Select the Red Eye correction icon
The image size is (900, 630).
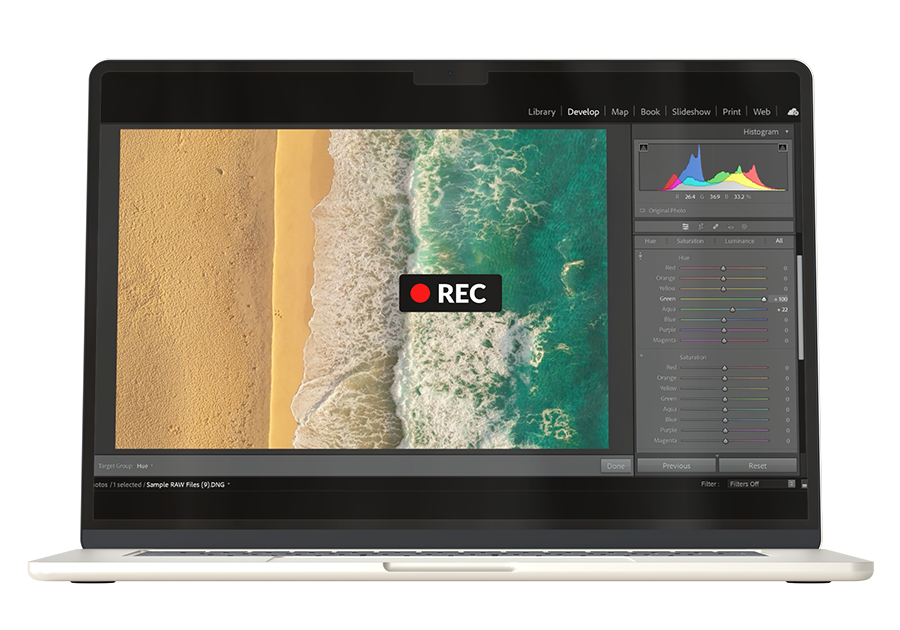click(x=730, y=227)
